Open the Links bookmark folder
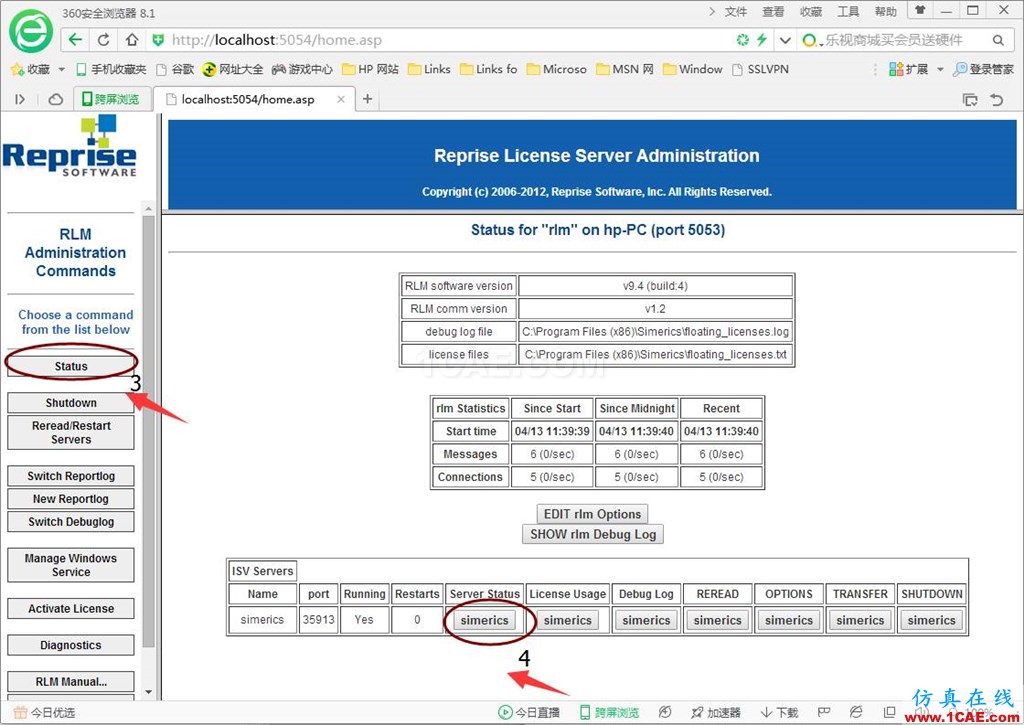1024x725 pixels. [429, 69]
